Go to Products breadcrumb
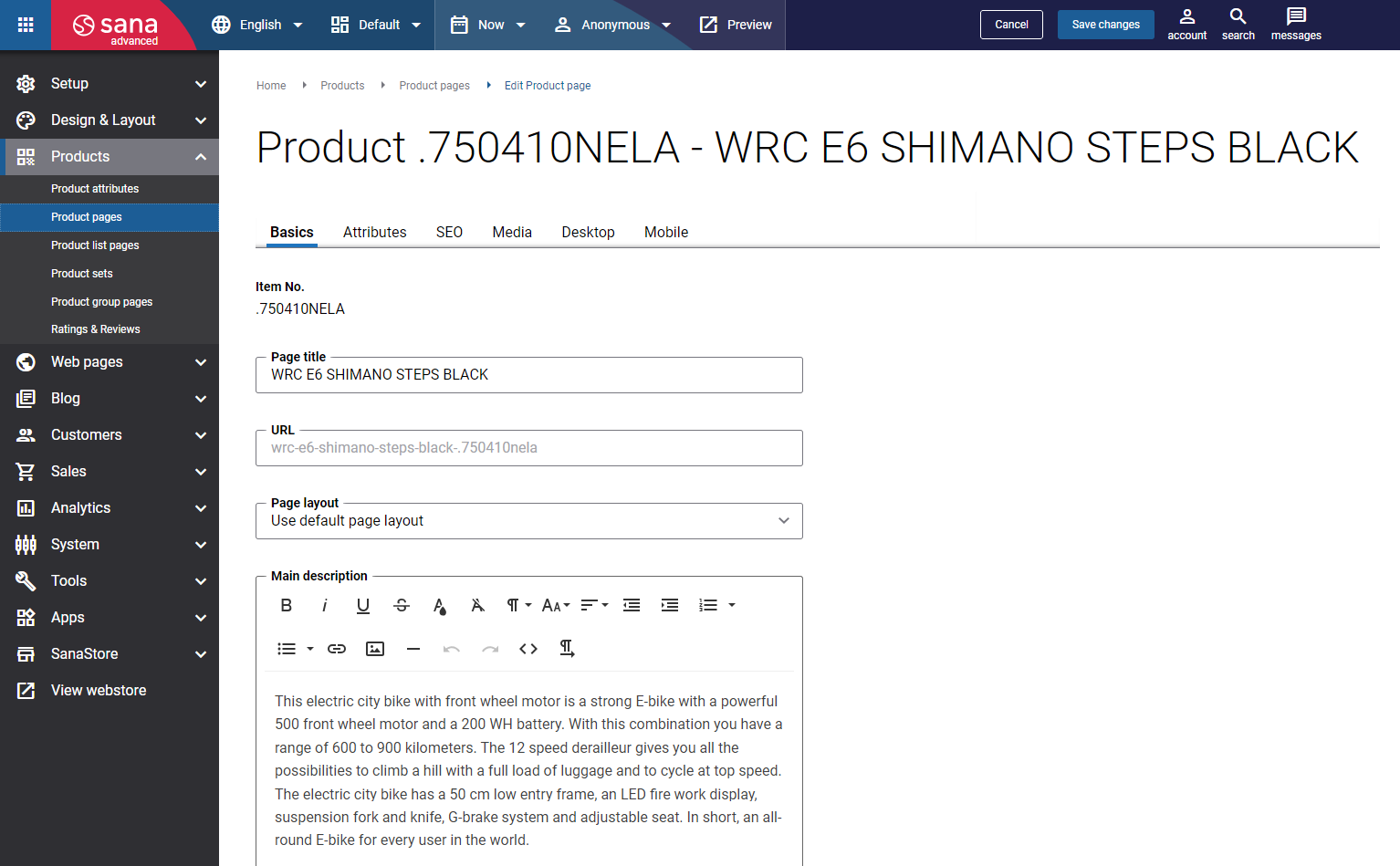This screenshot has width=1400, height=866. (342, 86)
